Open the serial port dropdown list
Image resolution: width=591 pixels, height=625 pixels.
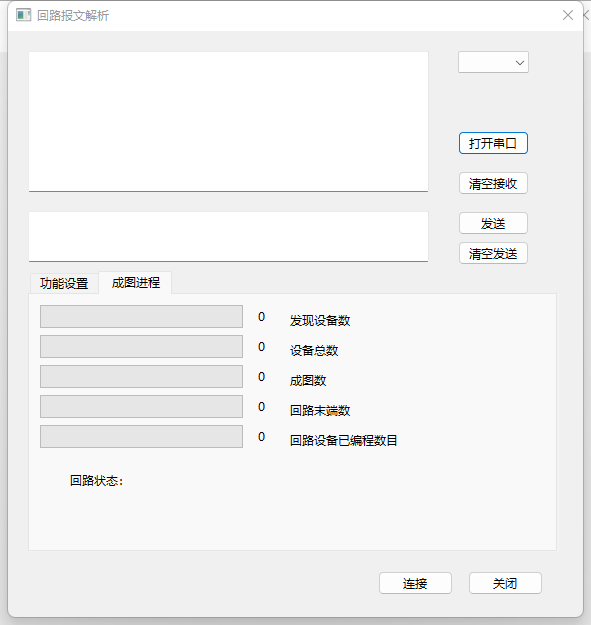click(493, 62)
